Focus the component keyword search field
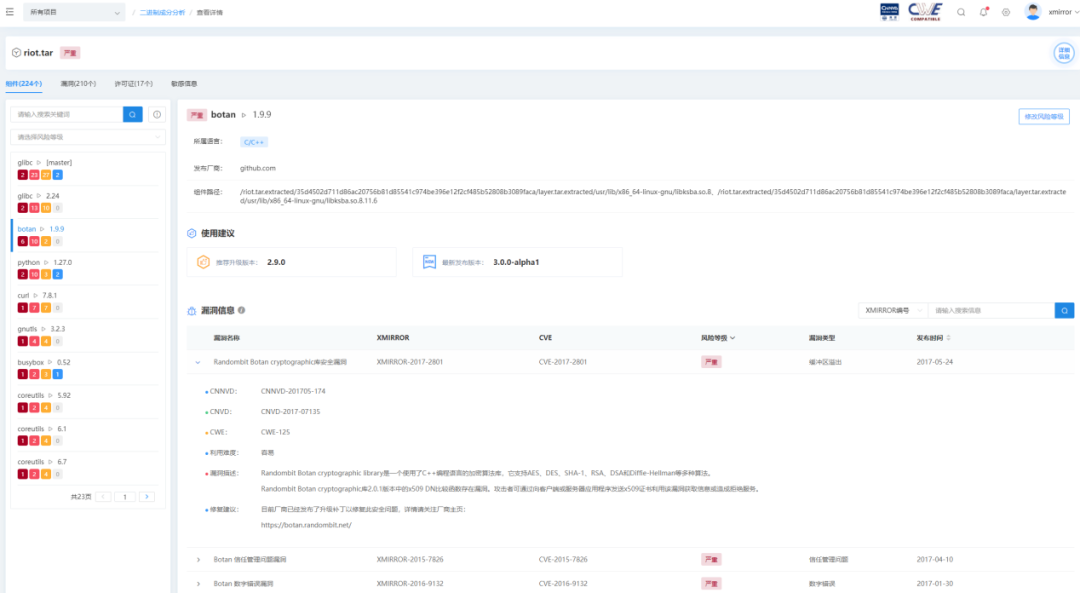The height and width of the screenshot is (593, 1080). (67, 114)
